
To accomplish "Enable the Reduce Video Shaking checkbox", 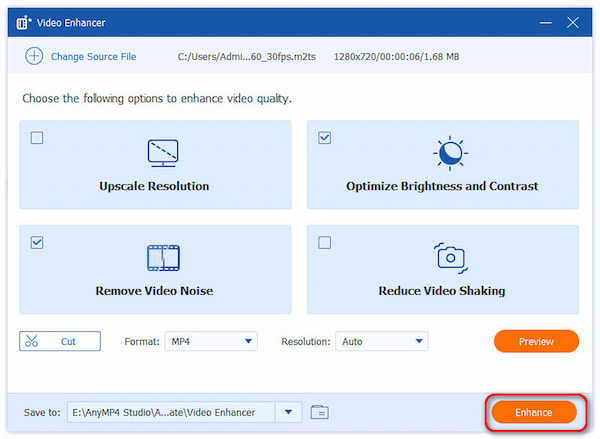I will pyautogui.click(x=325, y=242).
